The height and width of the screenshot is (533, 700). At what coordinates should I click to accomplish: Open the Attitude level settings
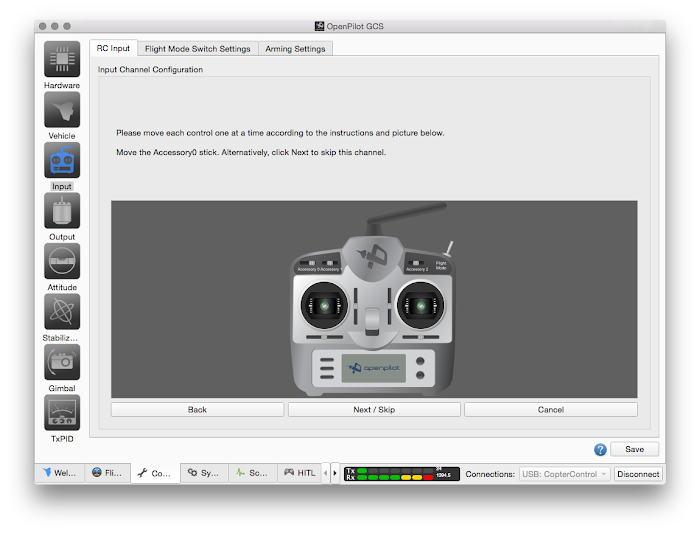coord(62,261)
